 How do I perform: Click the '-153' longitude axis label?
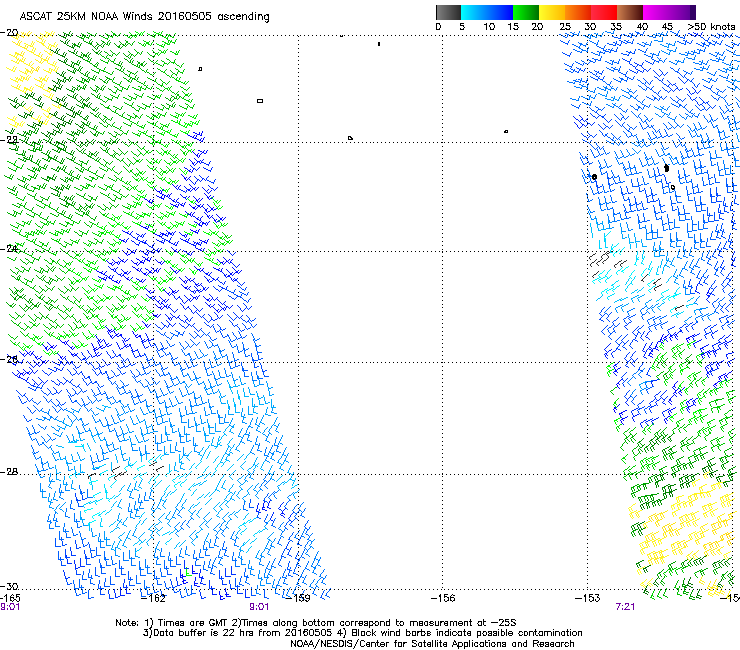tap(587, 598)
